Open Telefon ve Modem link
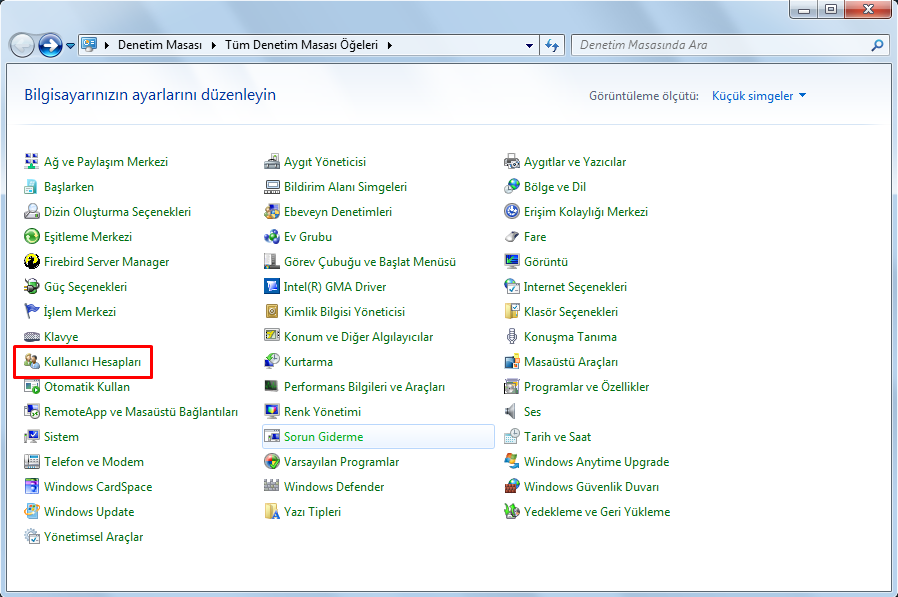The image size is (898, 597). pyautogui.click(x=94, y=462)
